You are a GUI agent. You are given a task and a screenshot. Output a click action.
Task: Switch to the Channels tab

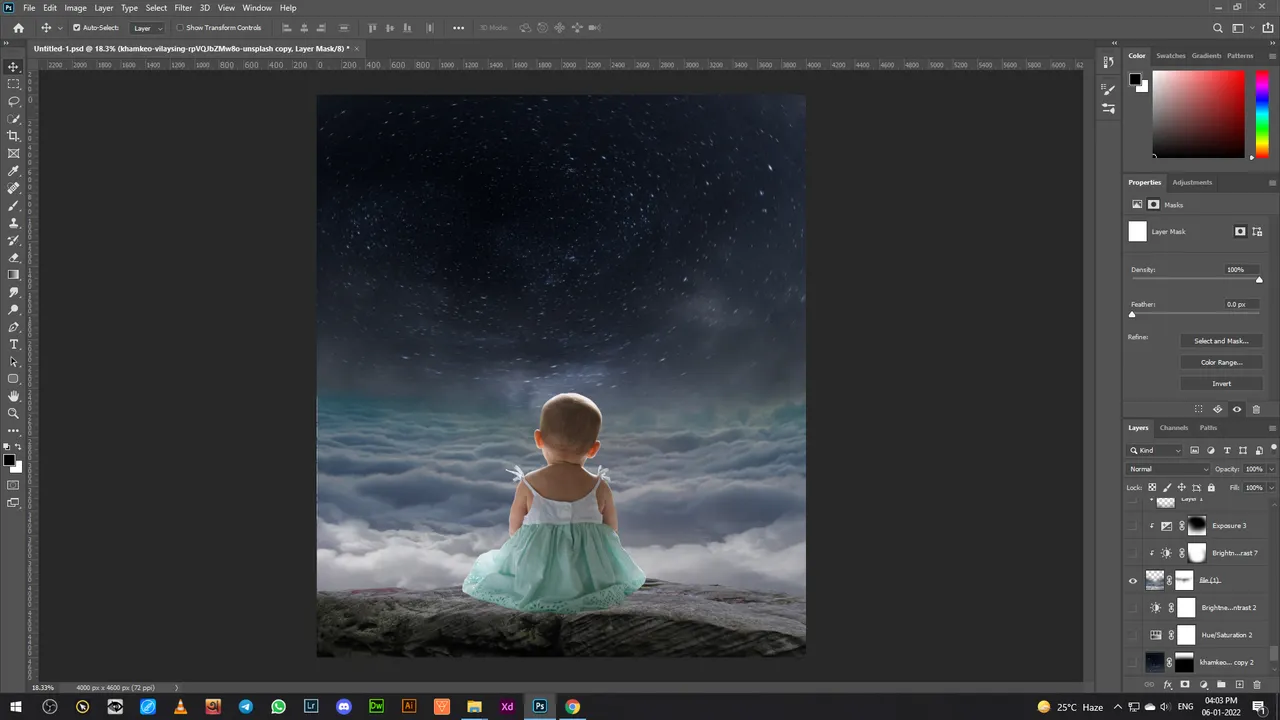(1174, 428)
